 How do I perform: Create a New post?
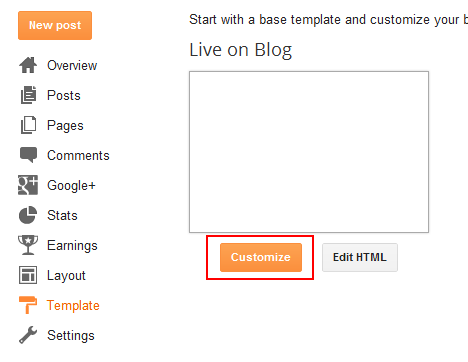[55, 25]
